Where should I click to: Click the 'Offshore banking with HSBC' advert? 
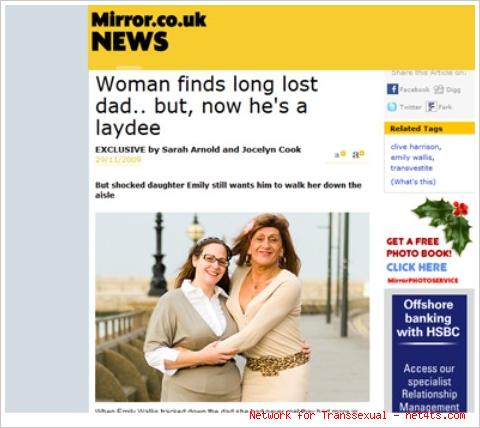(x=429, y=353)
